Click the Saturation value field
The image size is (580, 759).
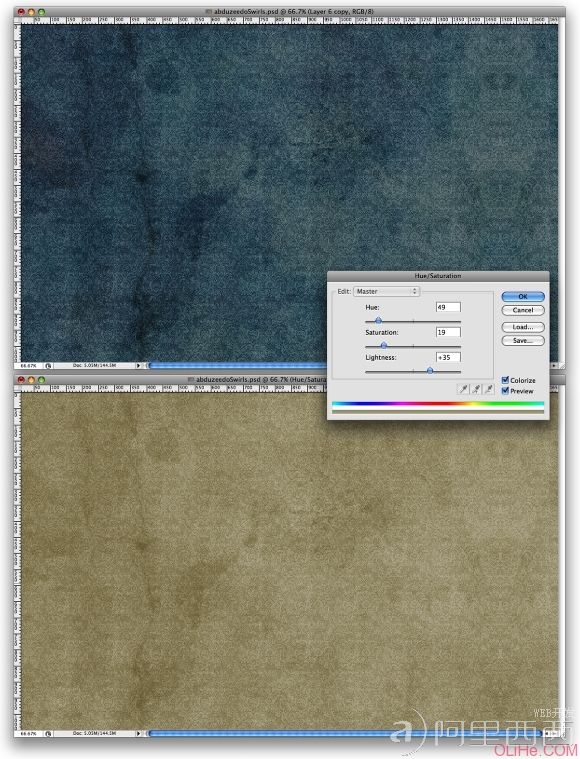[448, 332]
